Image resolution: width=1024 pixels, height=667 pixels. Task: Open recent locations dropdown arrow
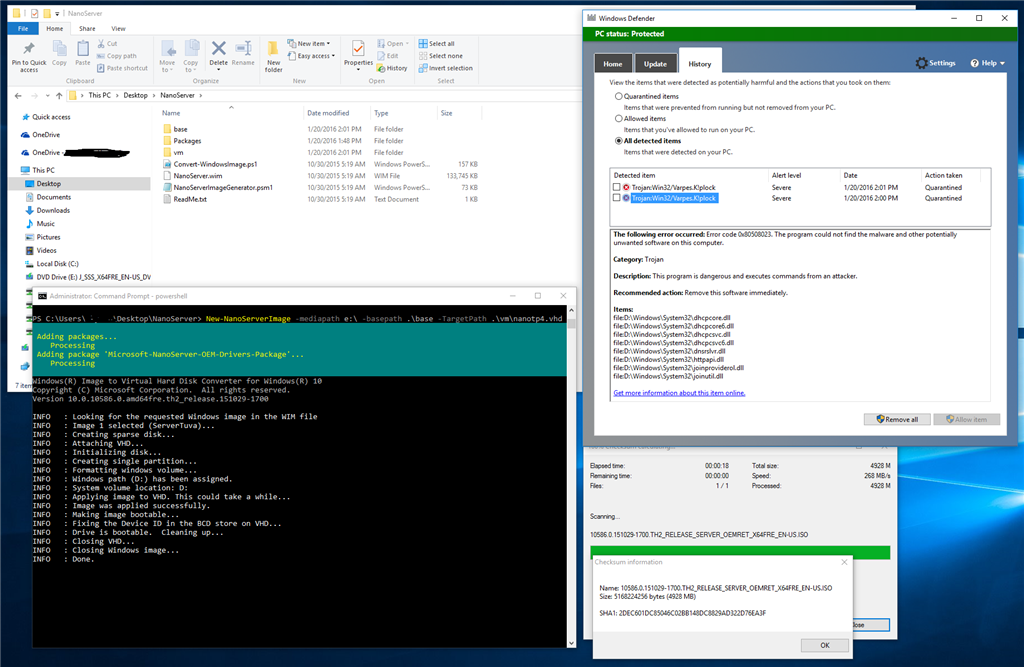pos(47,95)
